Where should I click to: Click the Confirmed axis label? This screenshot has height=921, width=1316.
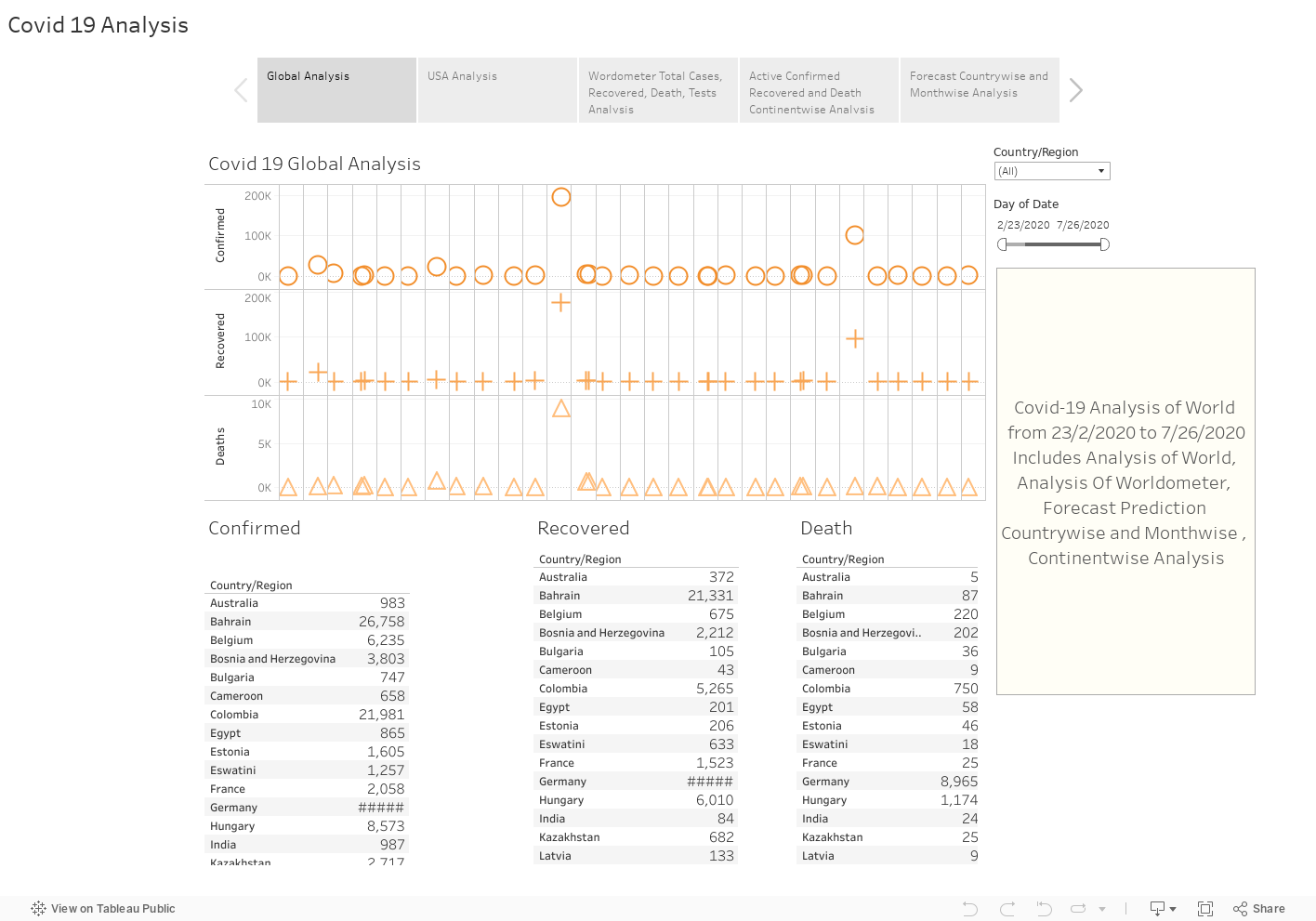220,235
